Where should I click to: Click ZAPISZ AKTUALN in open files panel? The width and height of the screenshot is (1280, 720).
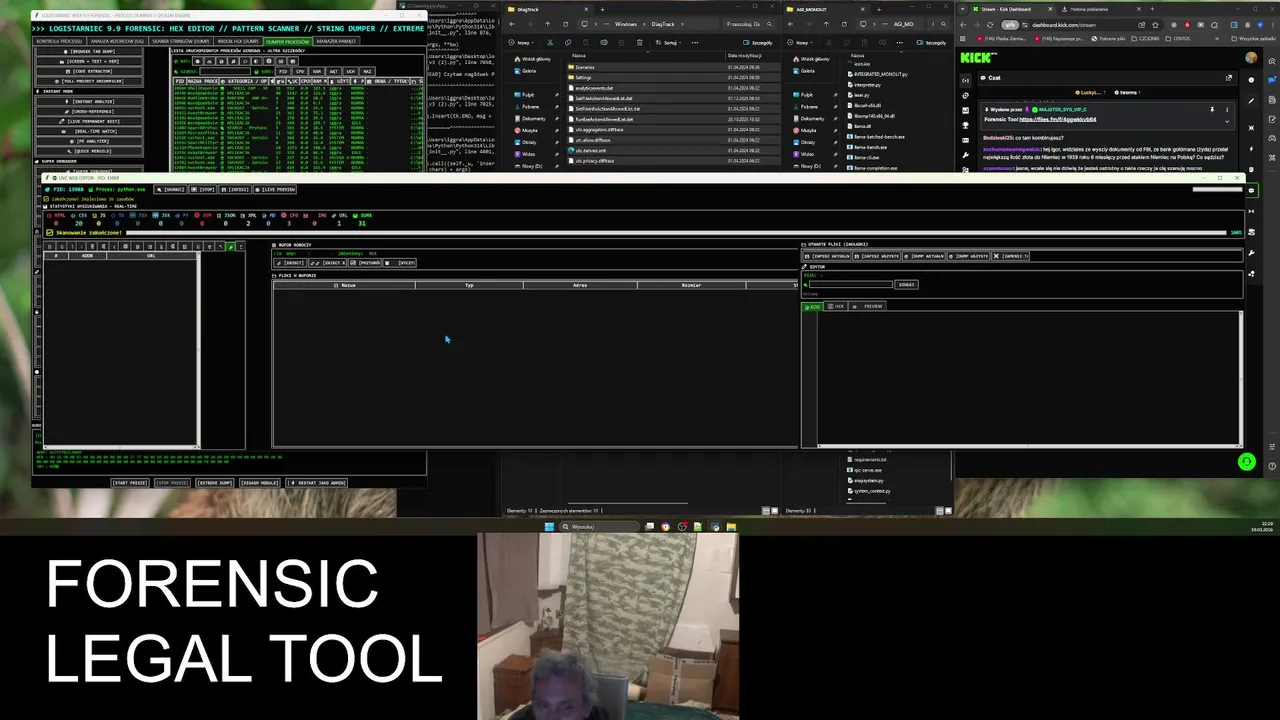pos(826,256)
